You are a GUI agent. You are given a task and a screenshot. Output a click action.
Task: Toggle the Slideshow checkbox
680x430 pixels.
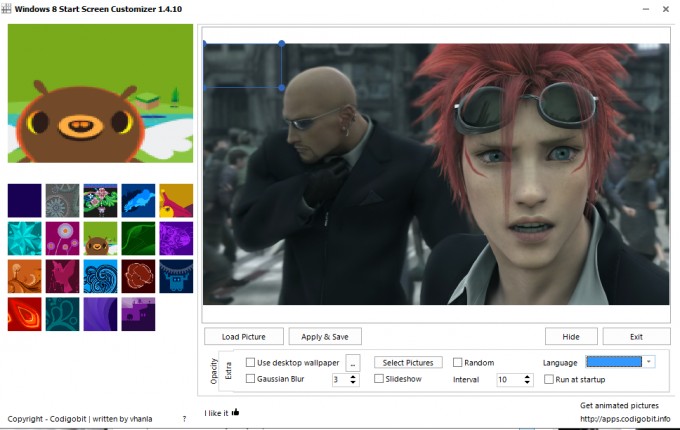click(x=379, y=378)
